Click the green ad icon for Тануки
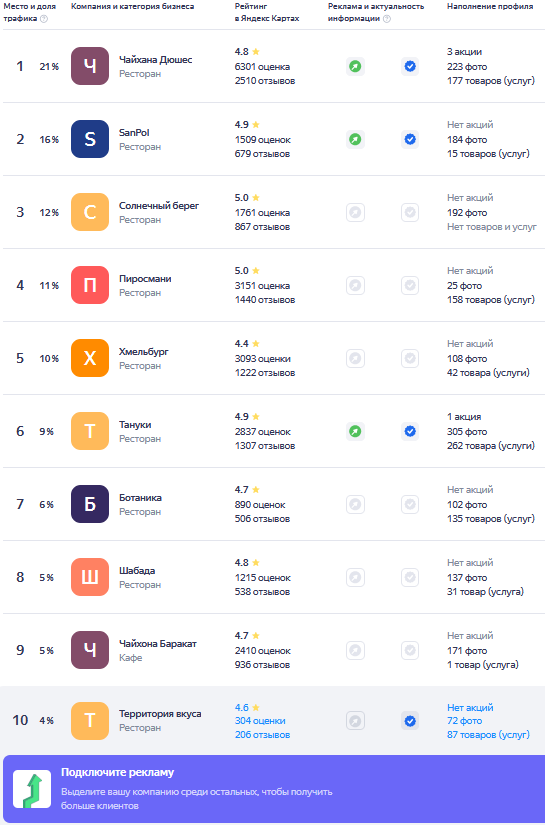Image resolution: width=545 pixels, height=825 pixels. tap(356, 431)
